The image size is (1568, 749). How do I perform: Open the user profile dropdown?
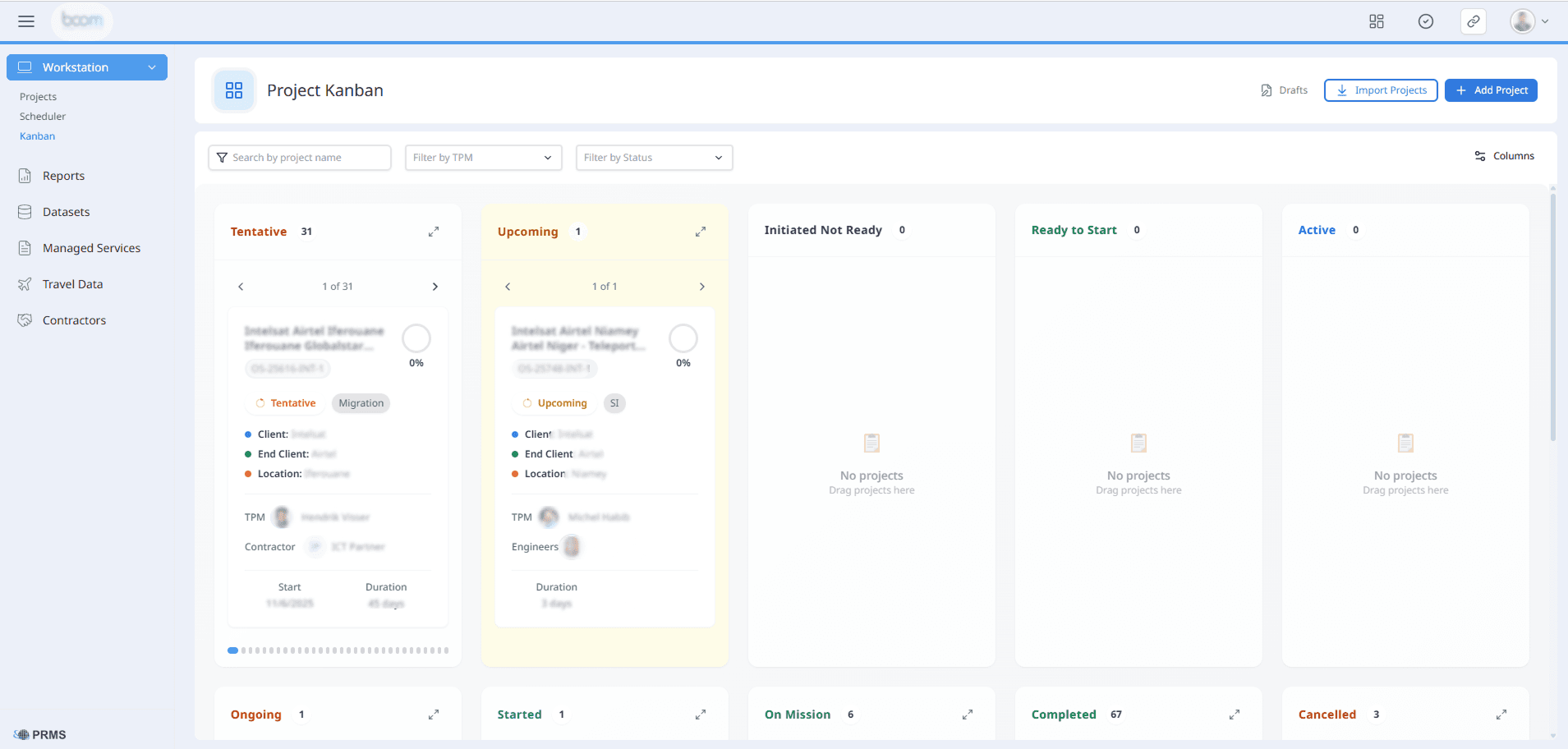(x=1529, y=21)
